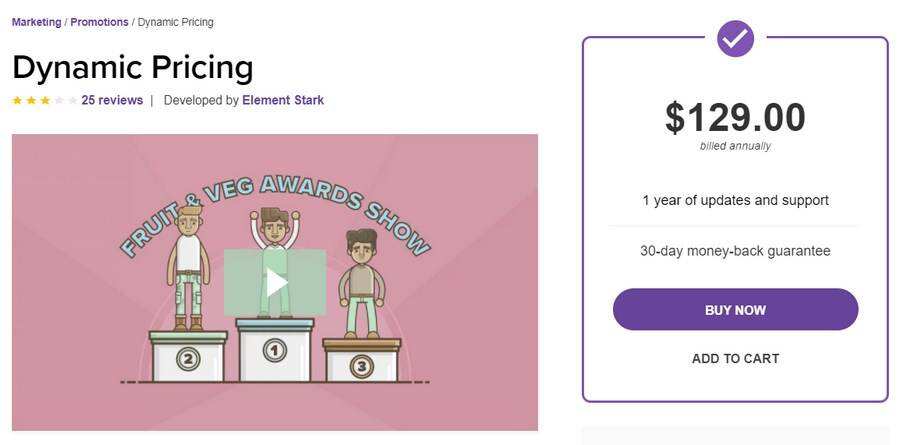Click the number 1 podium medal
The image size is (900, 445).
(x=274, y=349)
